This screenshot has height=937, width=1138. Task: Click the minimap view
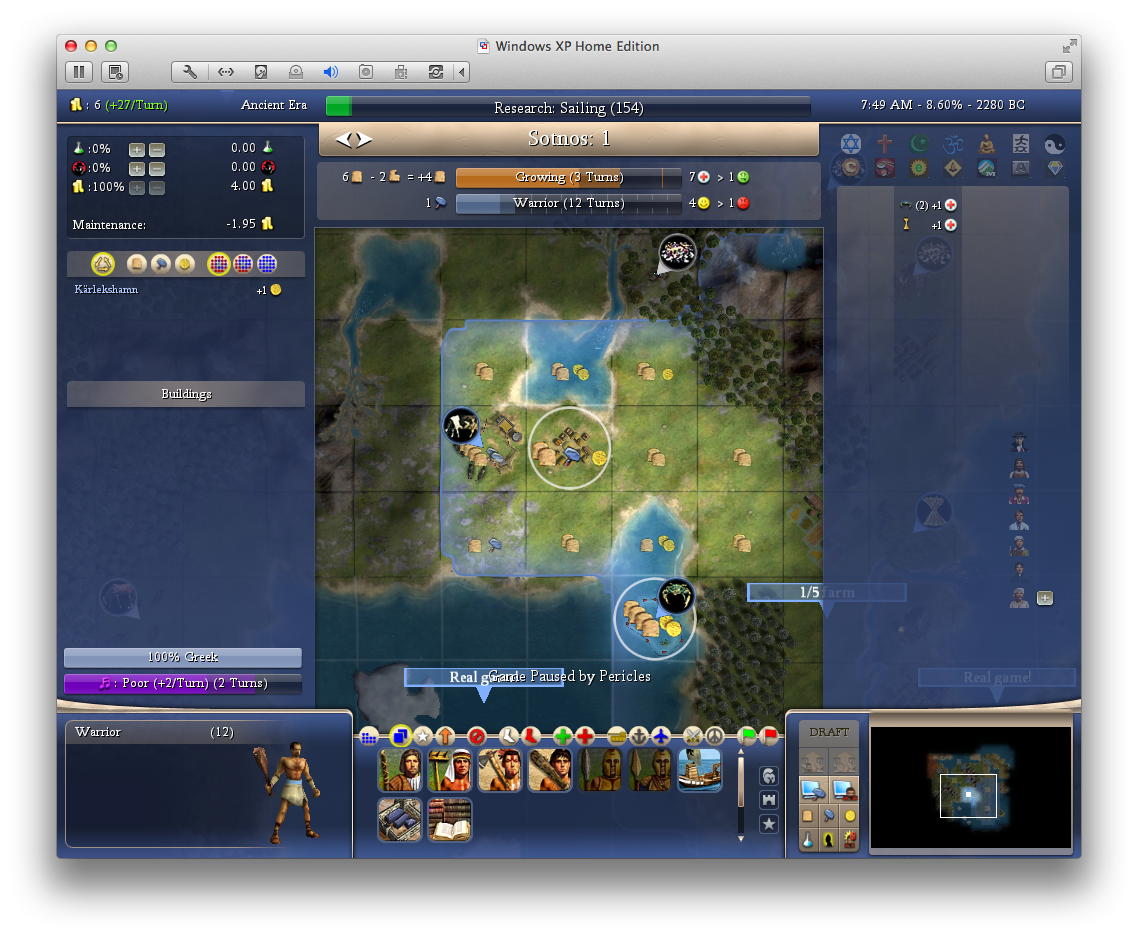970,787
